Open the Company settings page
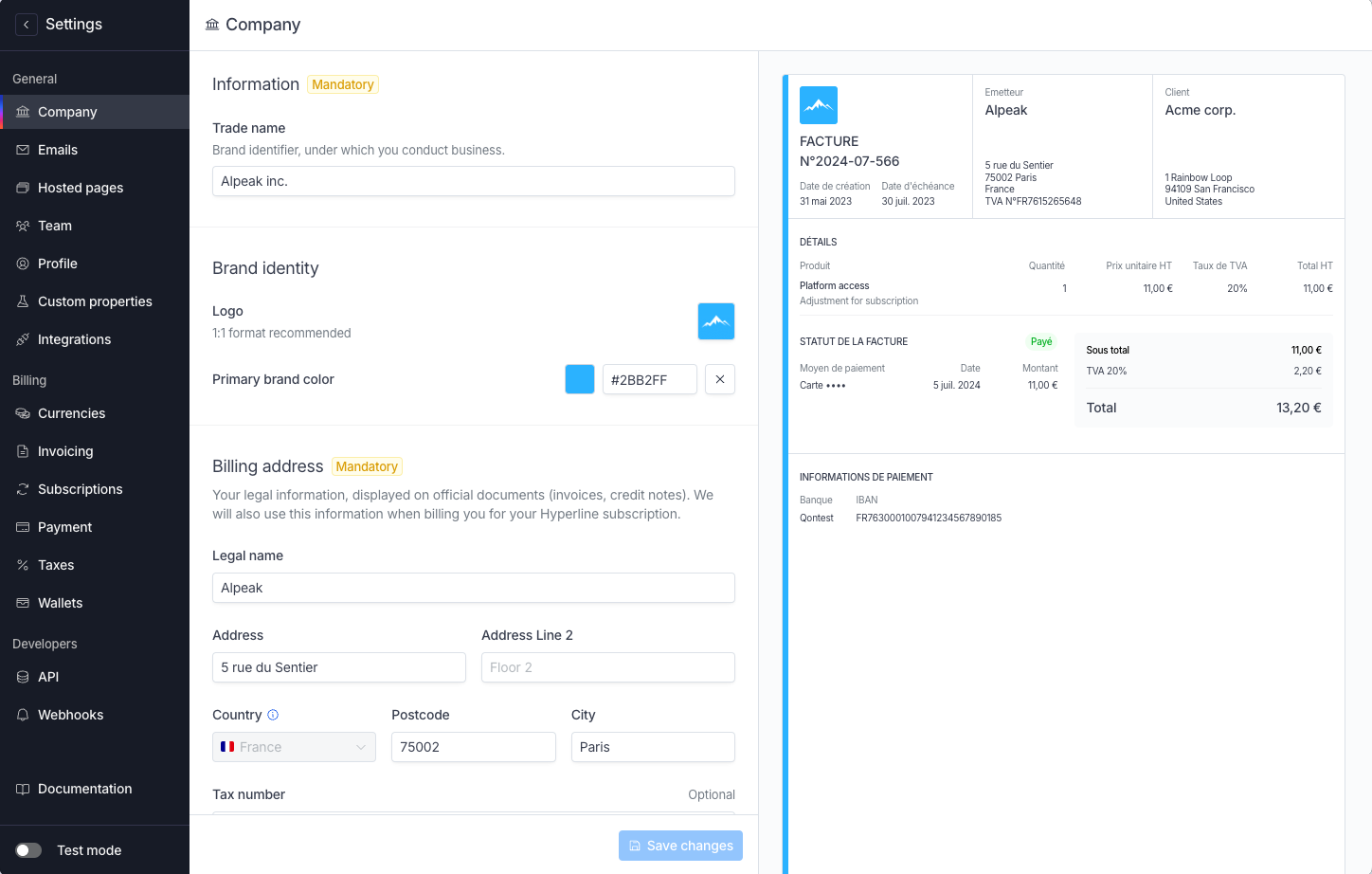Image resolution: width=1372 pixels, height=874 pixels. click(x=95, y=112)
